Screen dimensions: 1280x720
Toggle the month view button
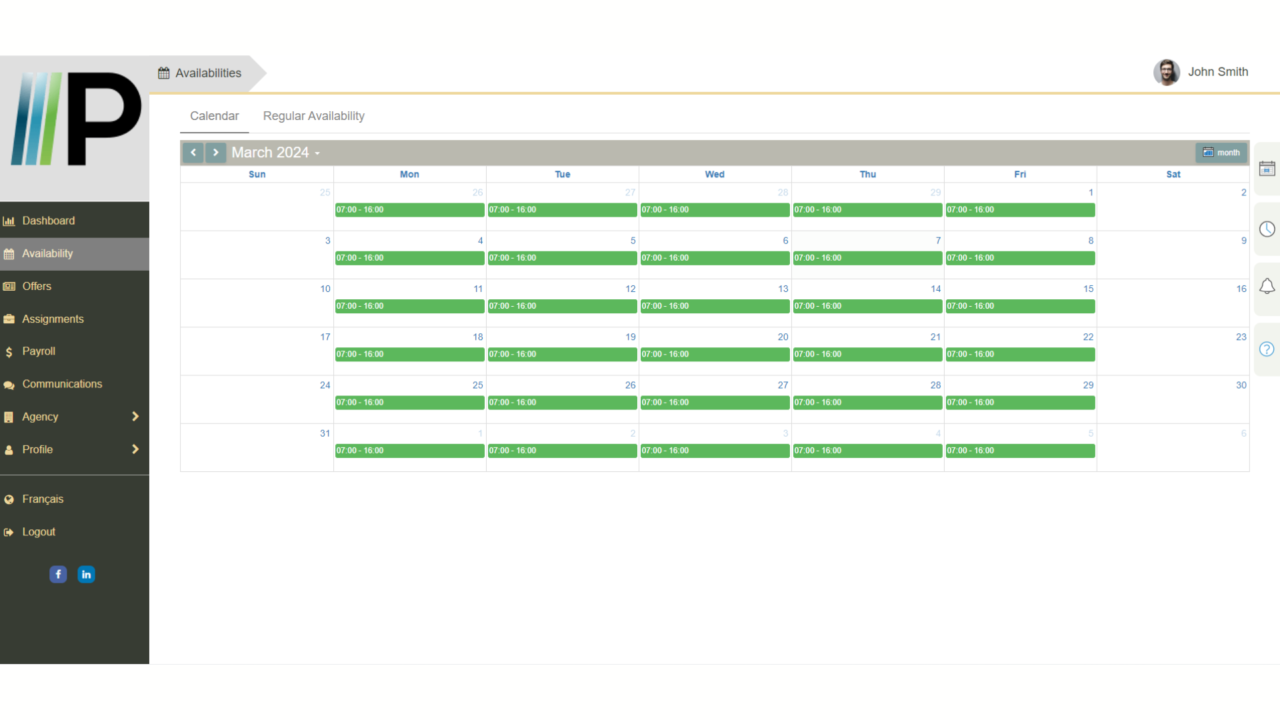[1220, 152]
